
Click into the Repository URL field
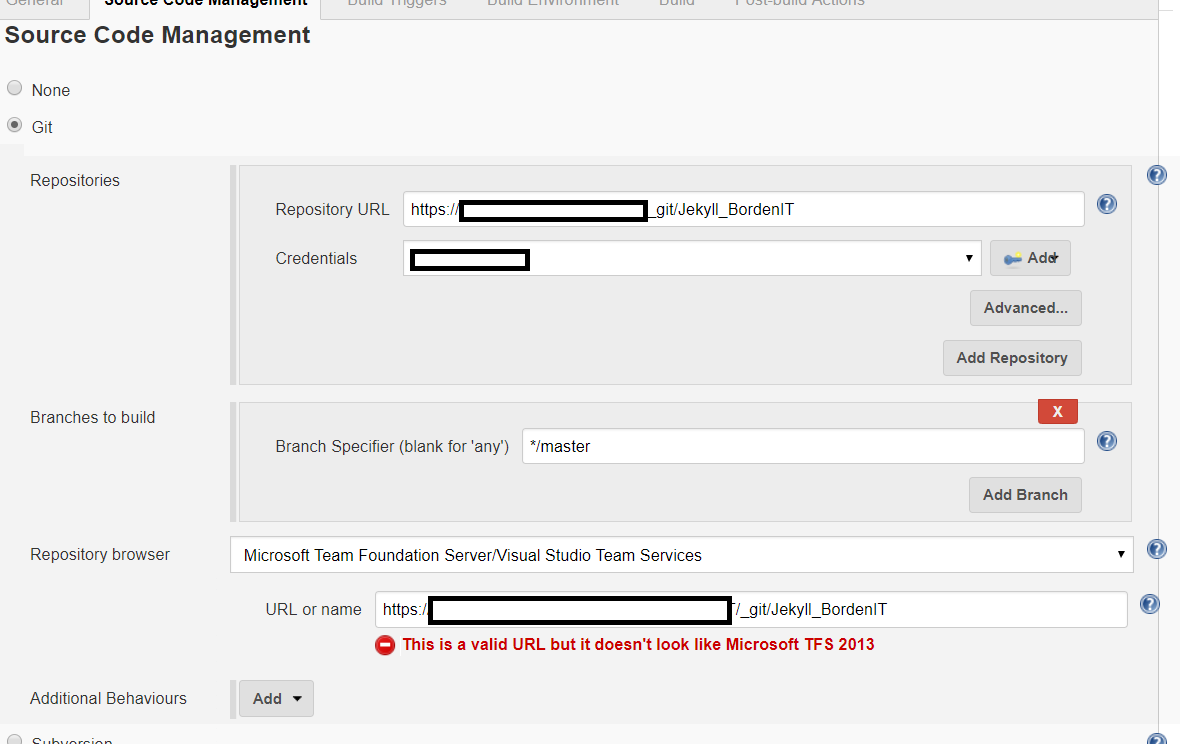(744, 209)
